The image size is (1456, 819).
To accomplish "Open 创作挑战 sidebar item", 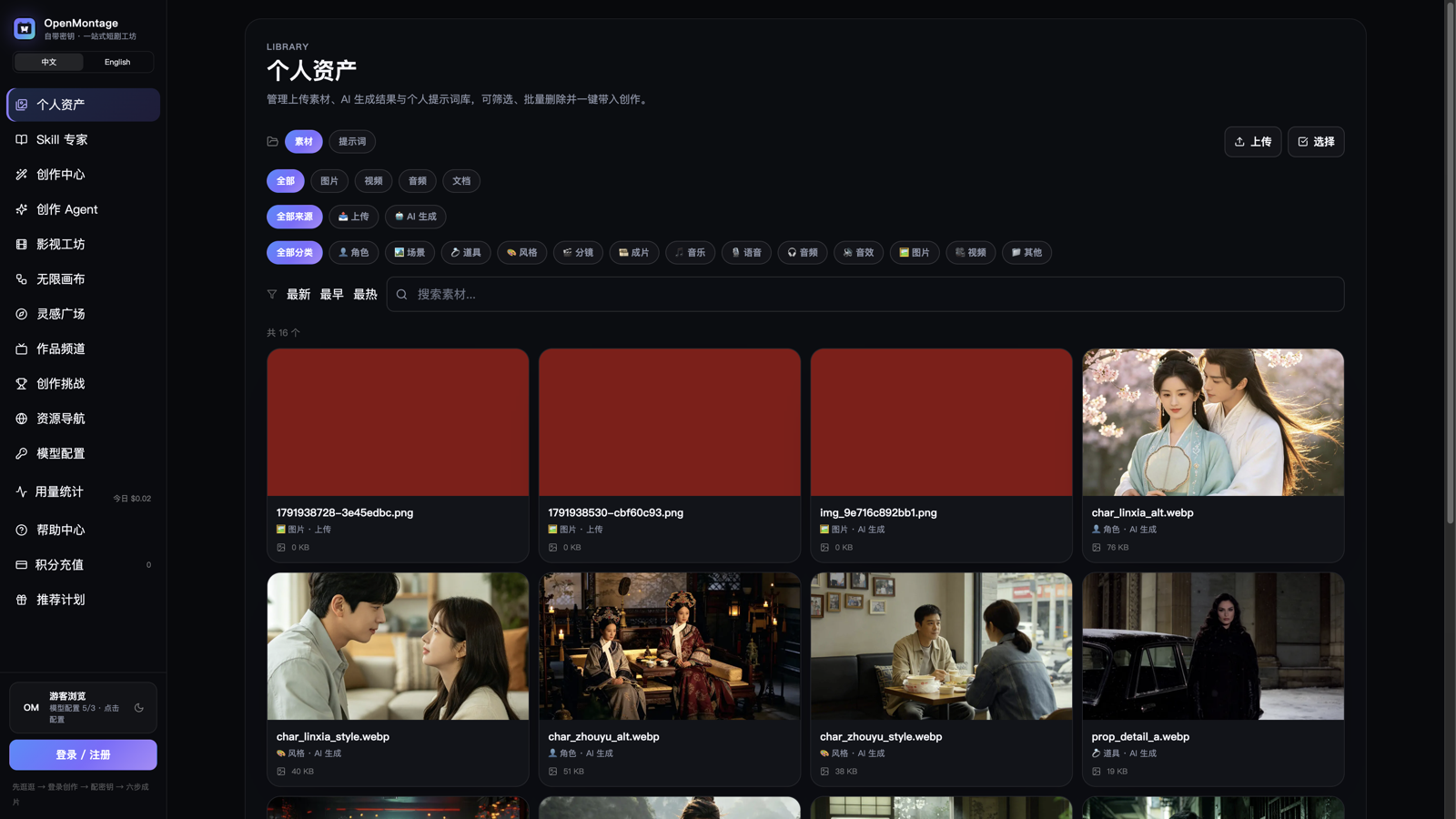I will coord(83,384).
